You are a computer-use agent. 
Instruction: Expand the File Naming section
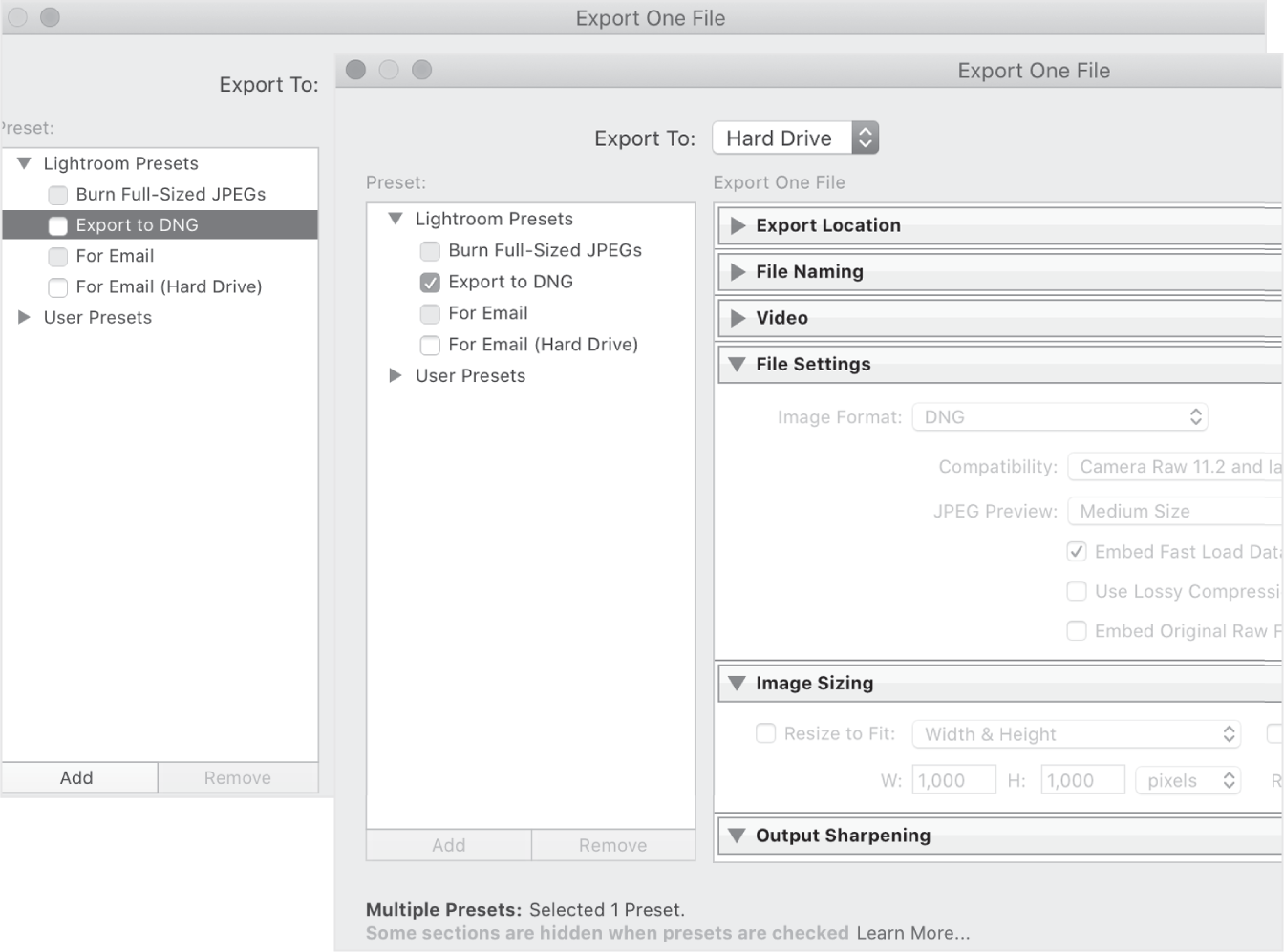pos(738,272)
